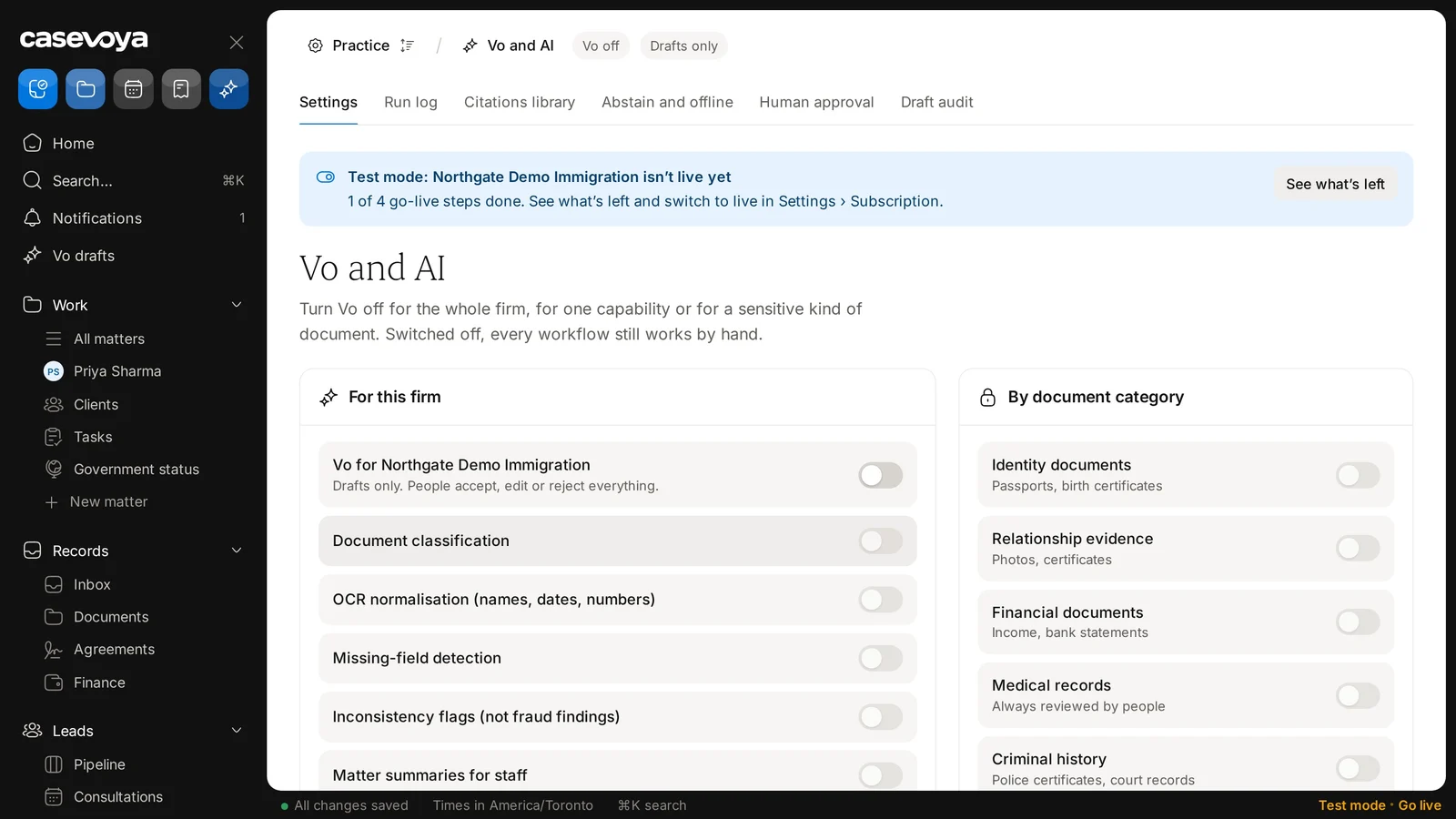Click the sidebar Search... field

point(134,180)
